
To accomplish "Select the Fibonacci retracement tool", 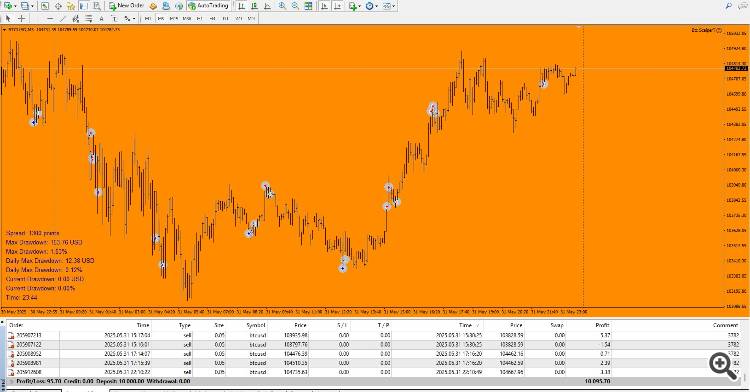I will pyautogui.click(x=89, y=18).
